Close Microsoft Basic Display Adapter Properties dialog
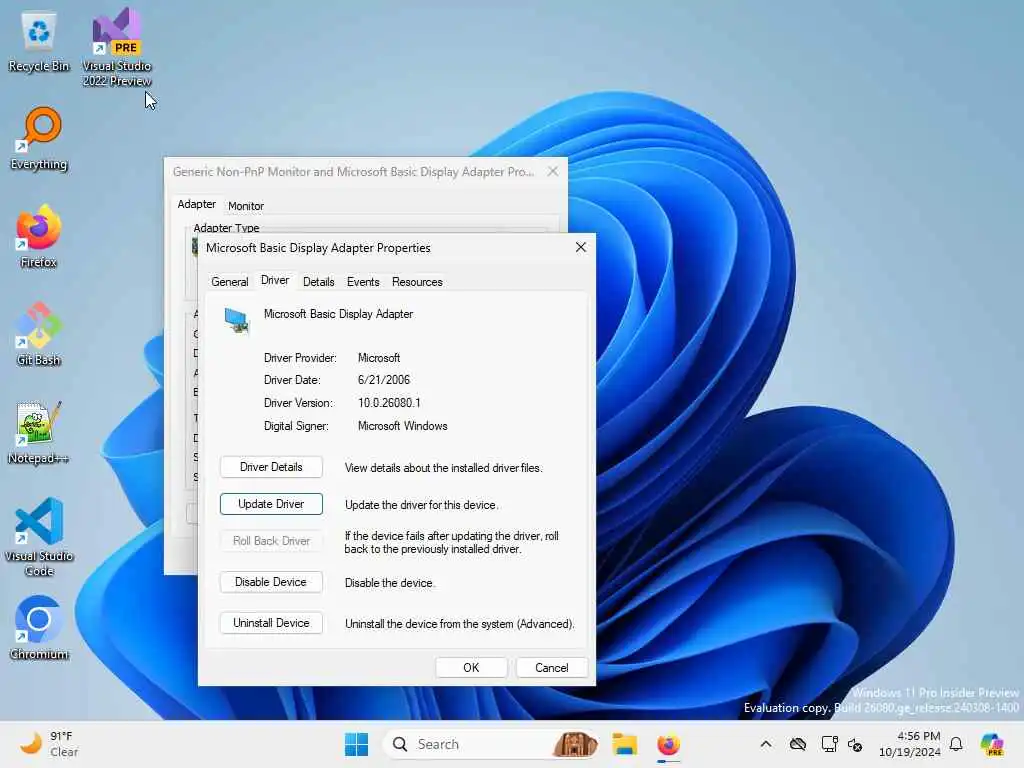This screenshot has width=1024, height=768. pos(581,248)
